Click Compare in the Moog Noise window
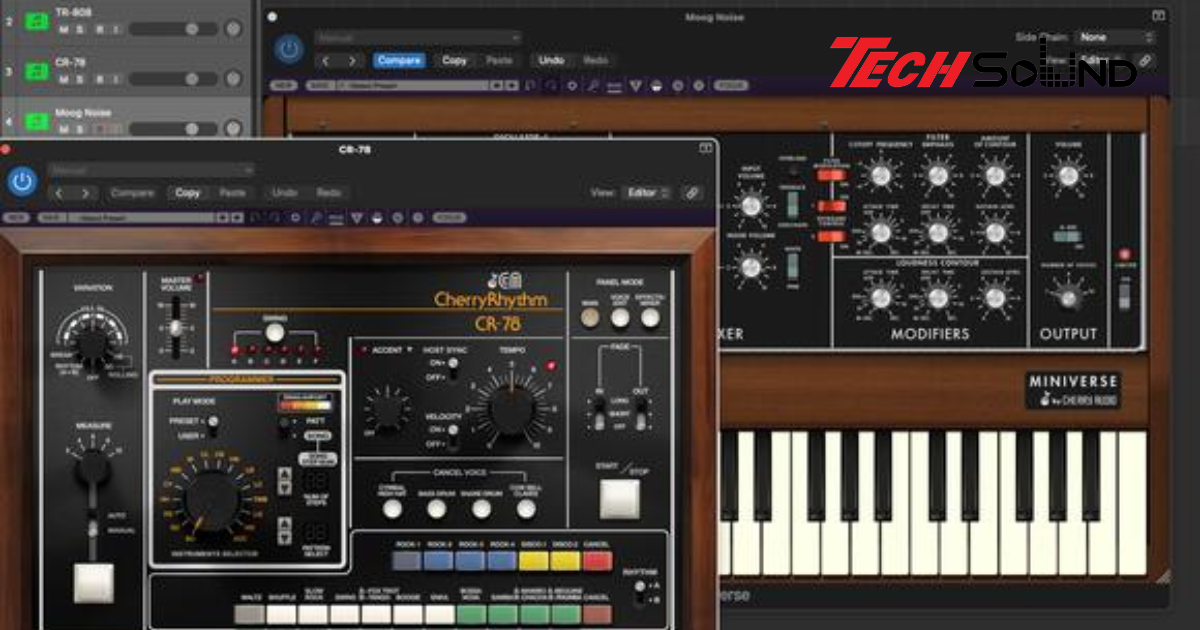 (x=399, y=61)
